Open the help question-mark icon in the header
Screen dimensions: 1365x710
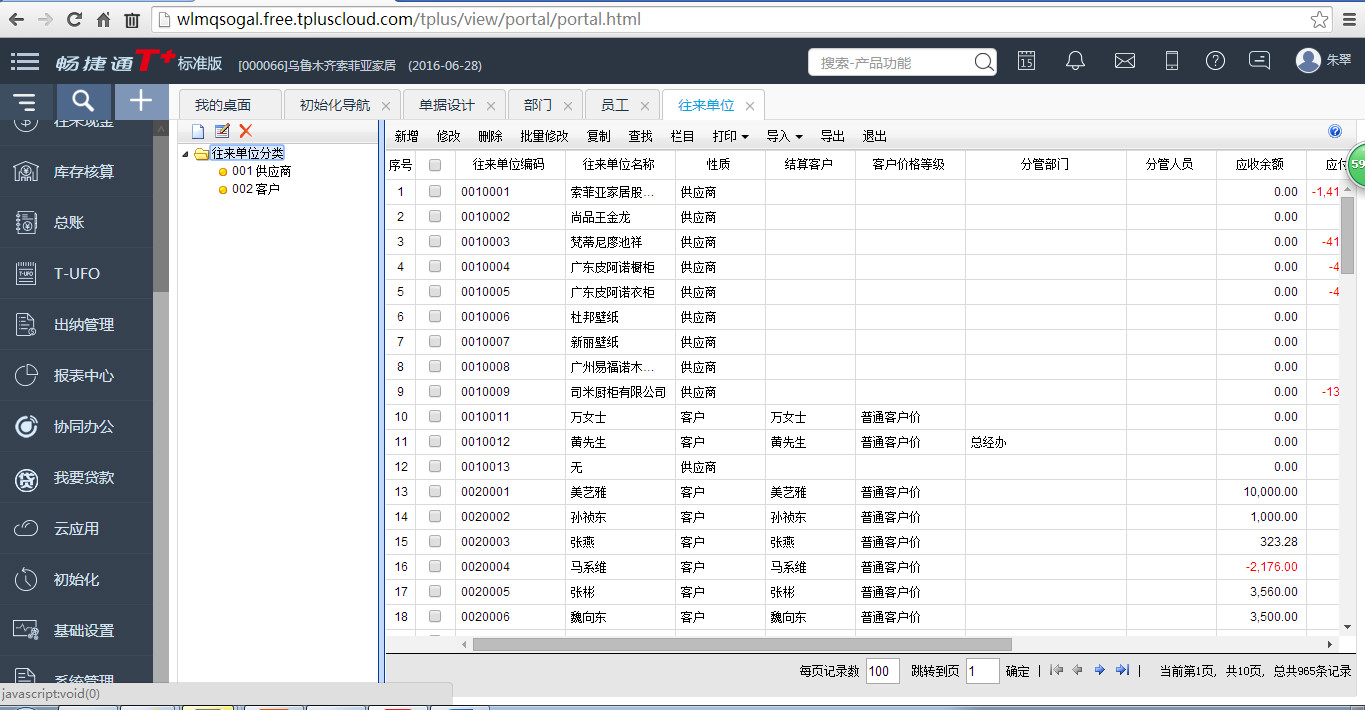(x=1215, y=61)
